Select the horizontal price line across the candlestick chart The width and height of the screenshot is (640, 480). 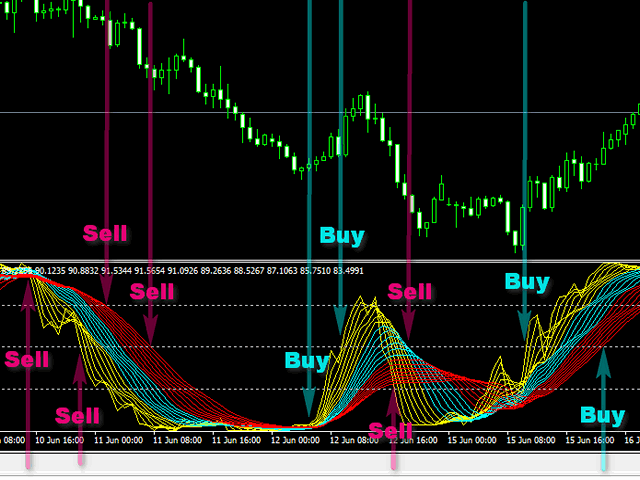(x=320, y=112)
